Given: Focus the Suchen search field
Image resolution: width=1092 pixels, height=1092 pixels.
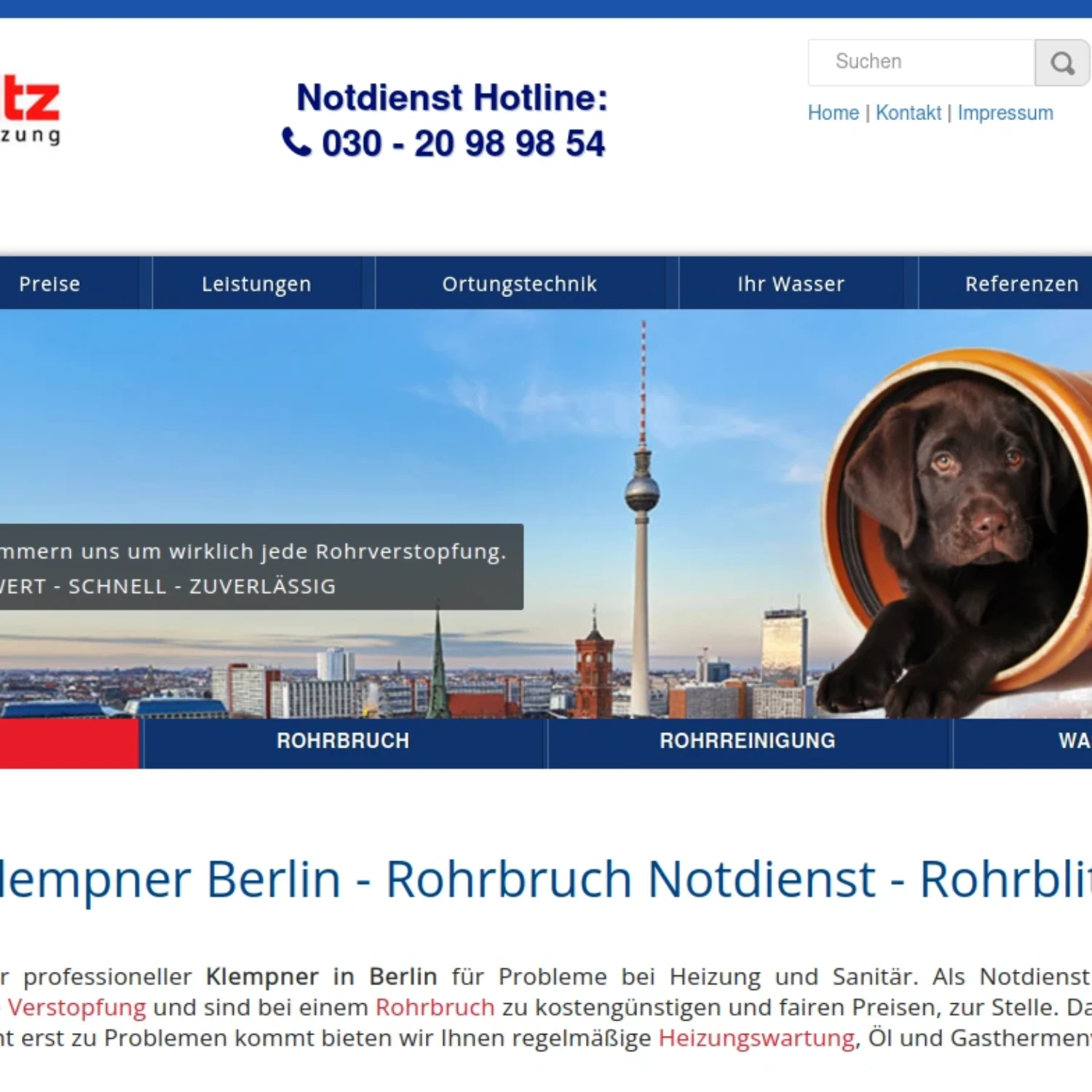Looking at the screenshot, I should (x=922, y=63).
